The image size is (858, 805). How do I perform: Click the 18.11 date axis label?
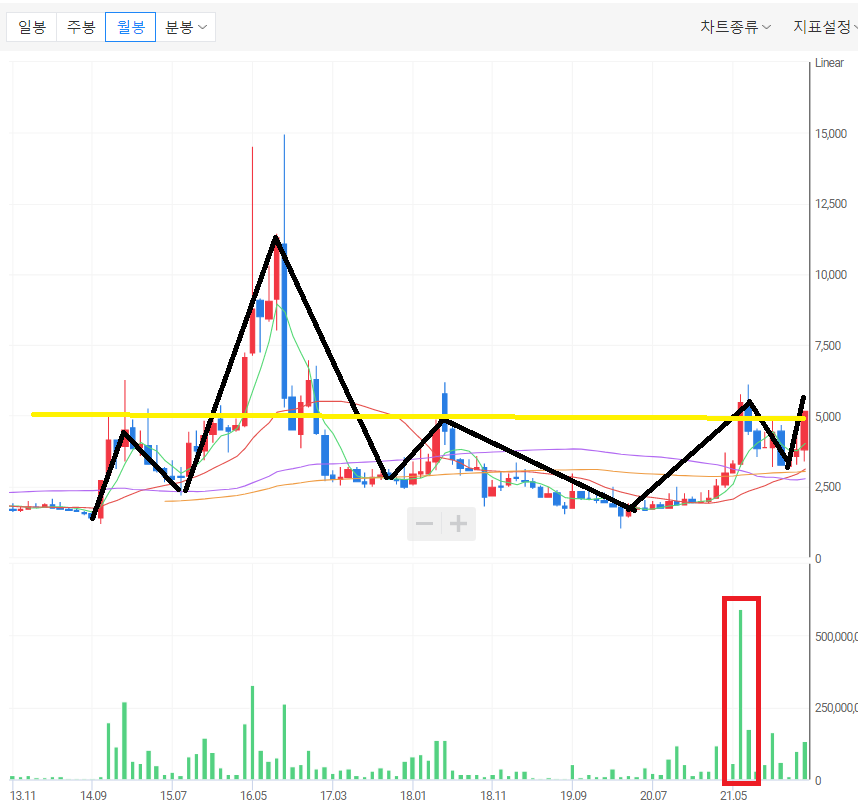493,795
